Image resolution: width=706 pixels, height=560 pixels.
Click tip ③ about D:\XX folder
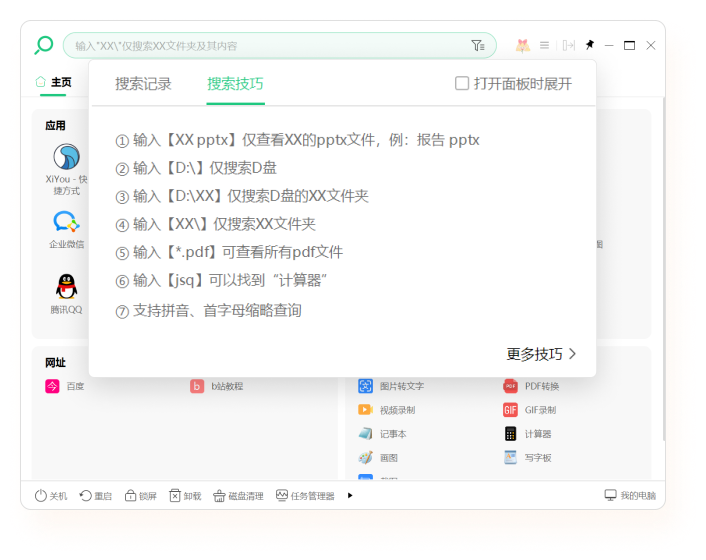click(x=242, y=196)
